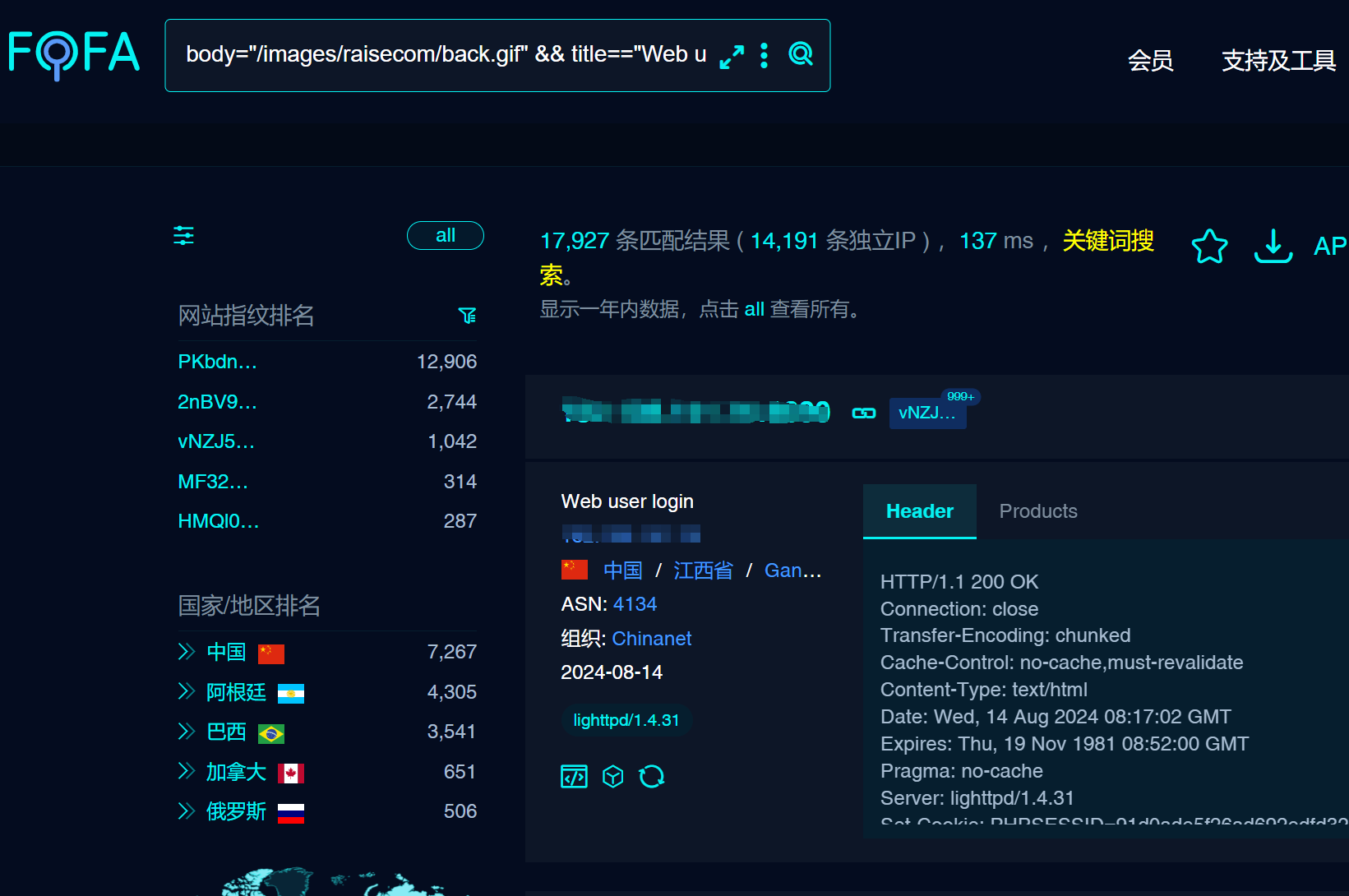This screenshot has height=896, width=1349.
Task: Click ASN 4134 link
Action: point(635,604)
